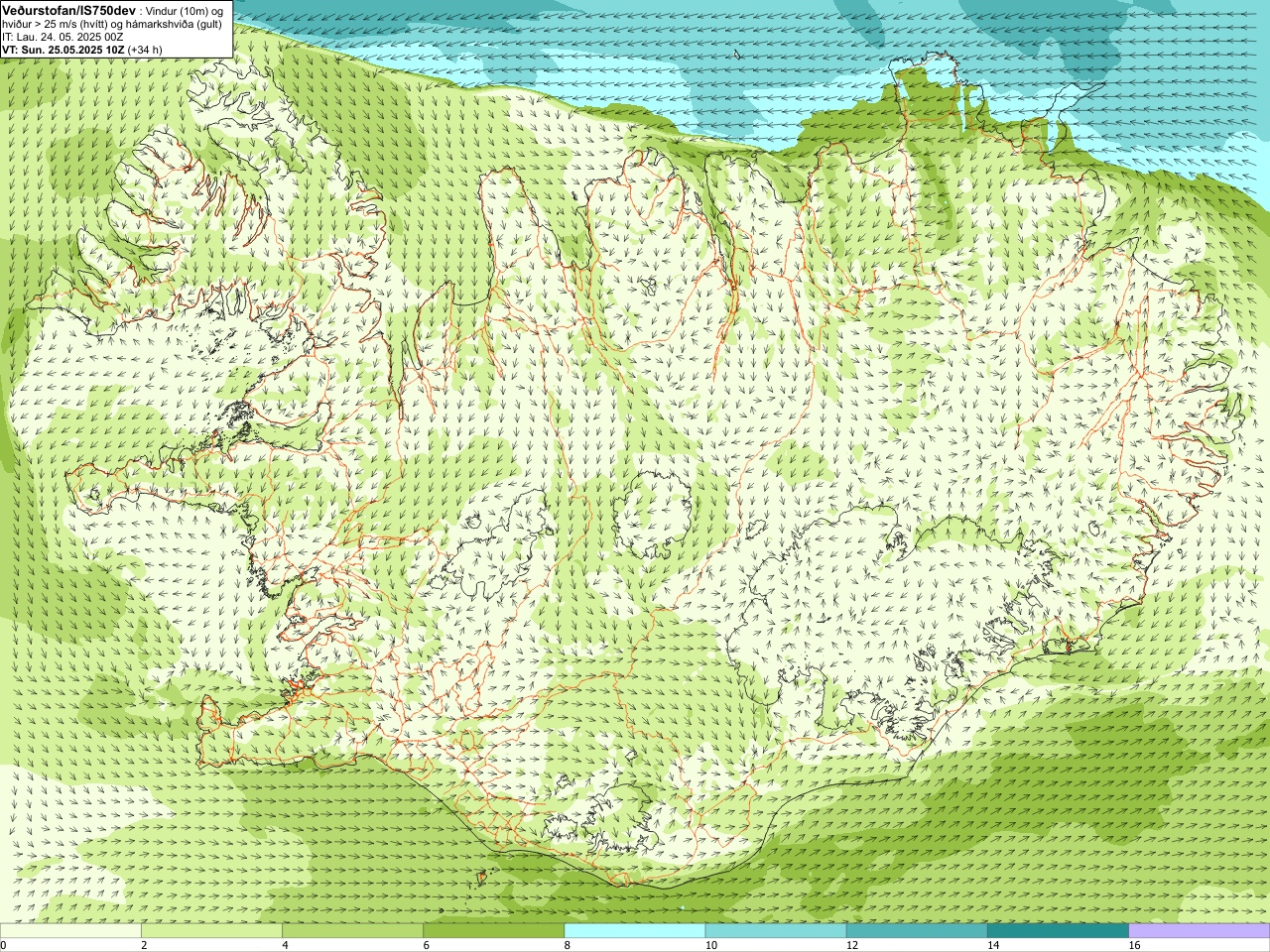The height and width of the screenshot is (952, 1270).
Task: Select the 4–6 m/s medium green swatch
Action: click(x=352, y=931)
